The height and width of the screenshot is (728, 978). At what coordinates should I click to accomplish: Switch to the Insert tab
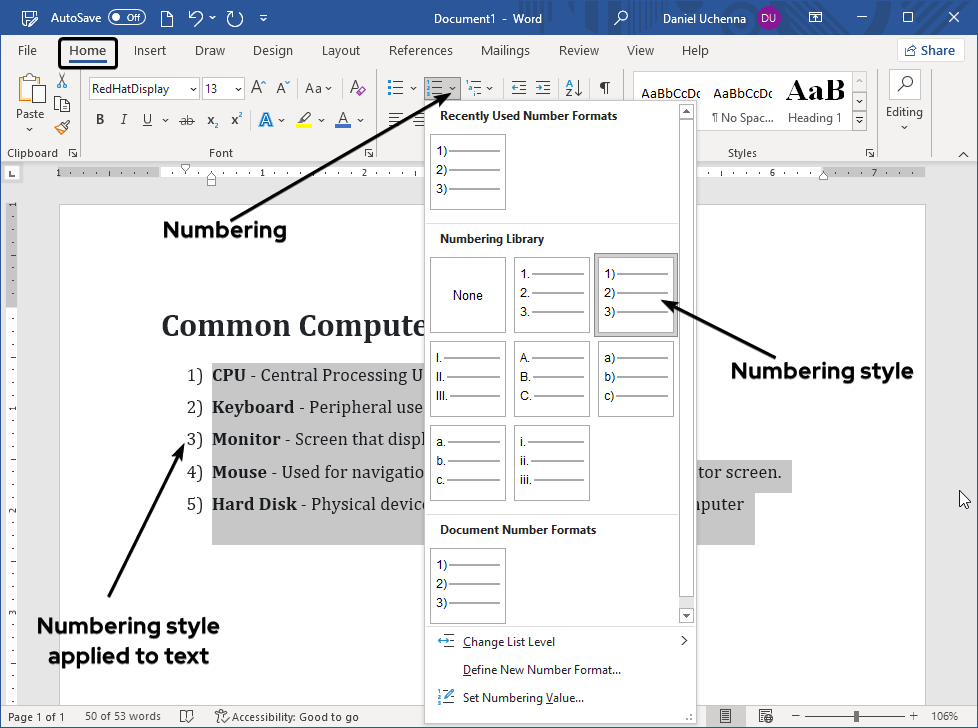point(150,51)
